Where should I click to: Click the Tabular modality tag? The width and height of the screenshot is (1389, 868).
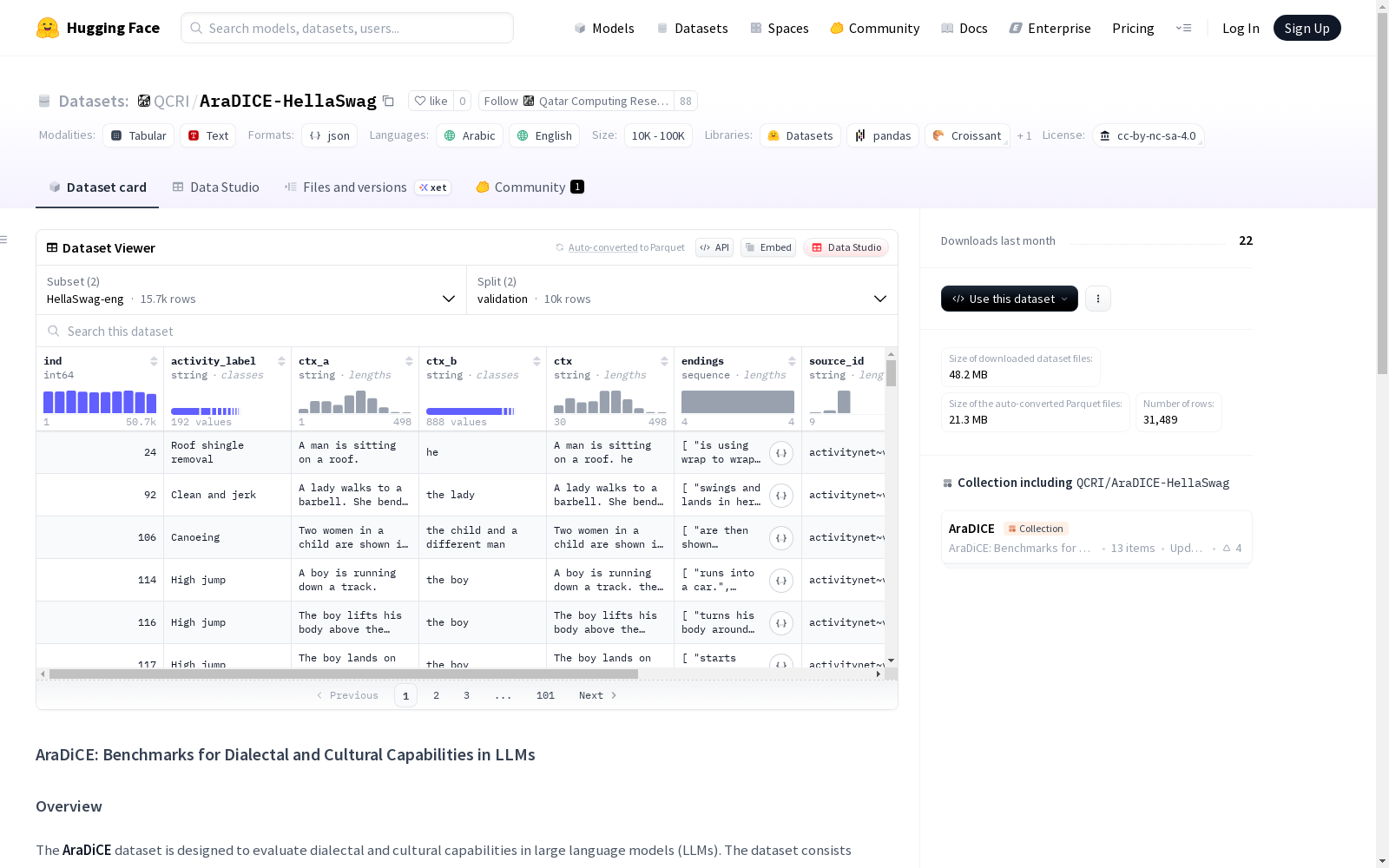(139, 135)
